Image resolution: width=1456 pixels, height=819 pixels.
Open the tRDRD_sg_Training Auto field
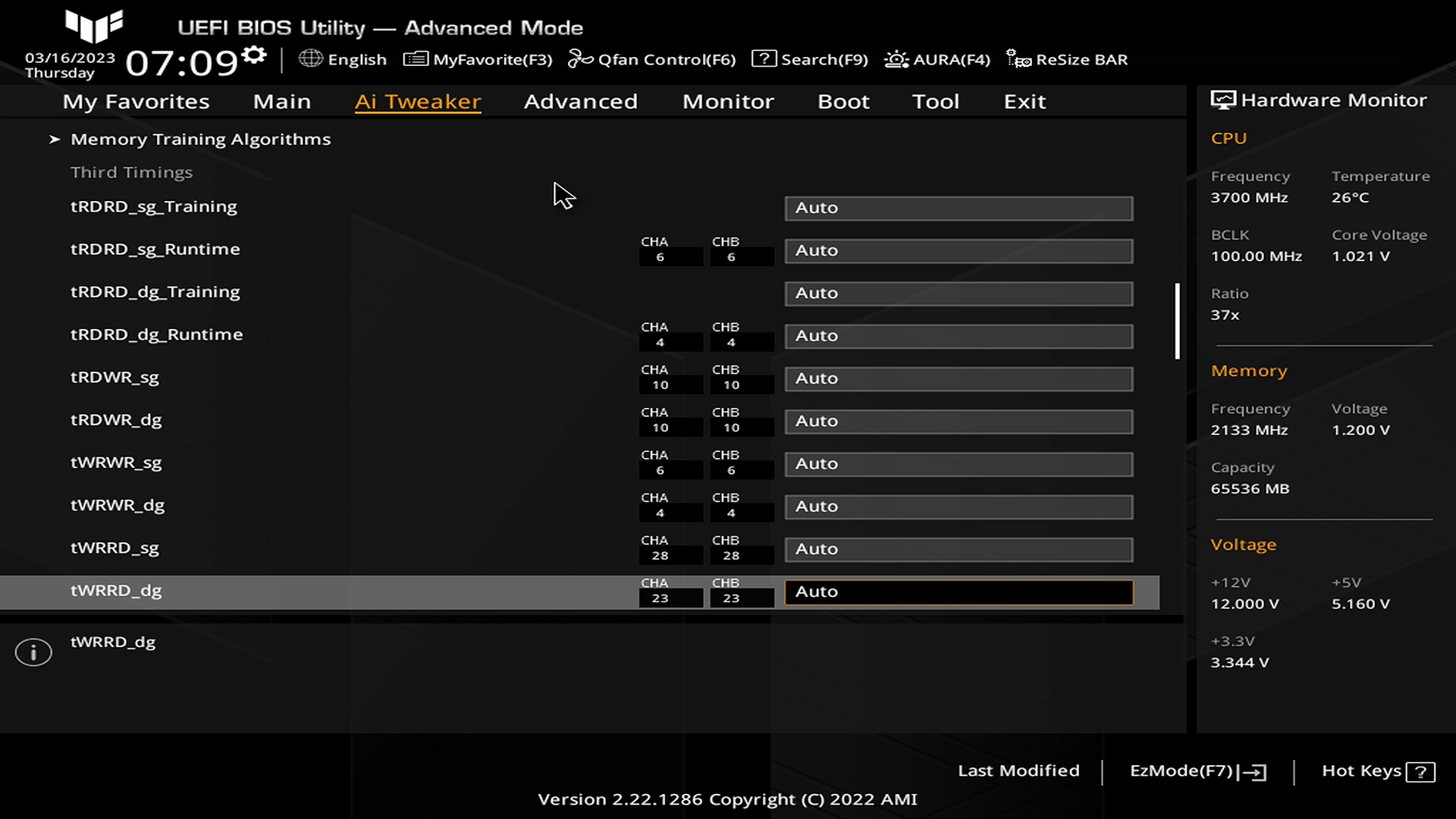(959, 208)
